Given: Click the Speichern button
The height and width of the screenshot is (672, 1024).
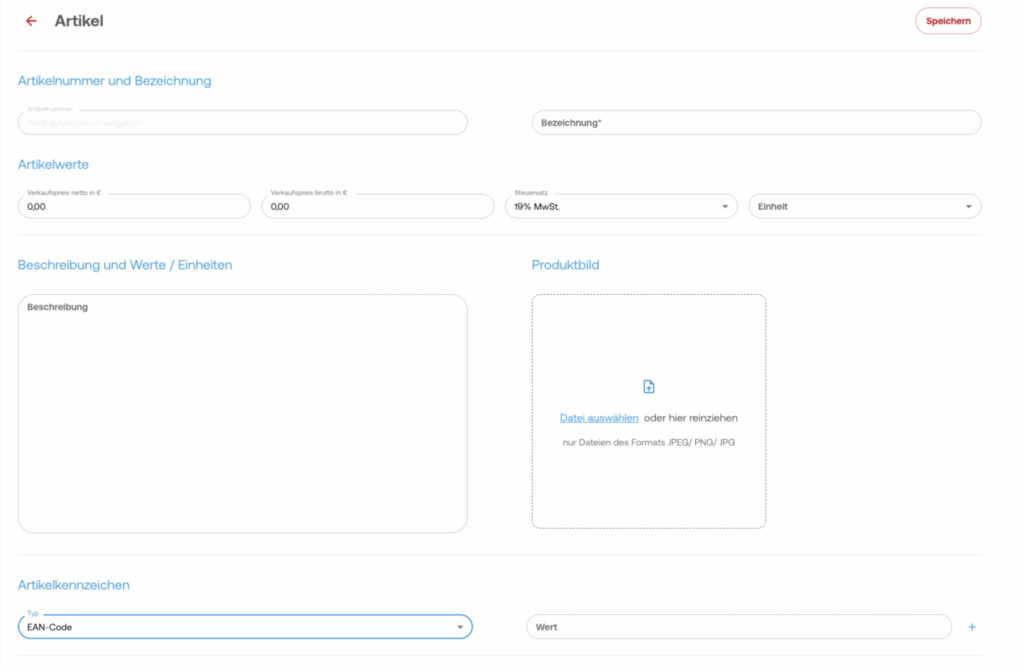Looking at the screenshot, I should (x=947, y=21).
